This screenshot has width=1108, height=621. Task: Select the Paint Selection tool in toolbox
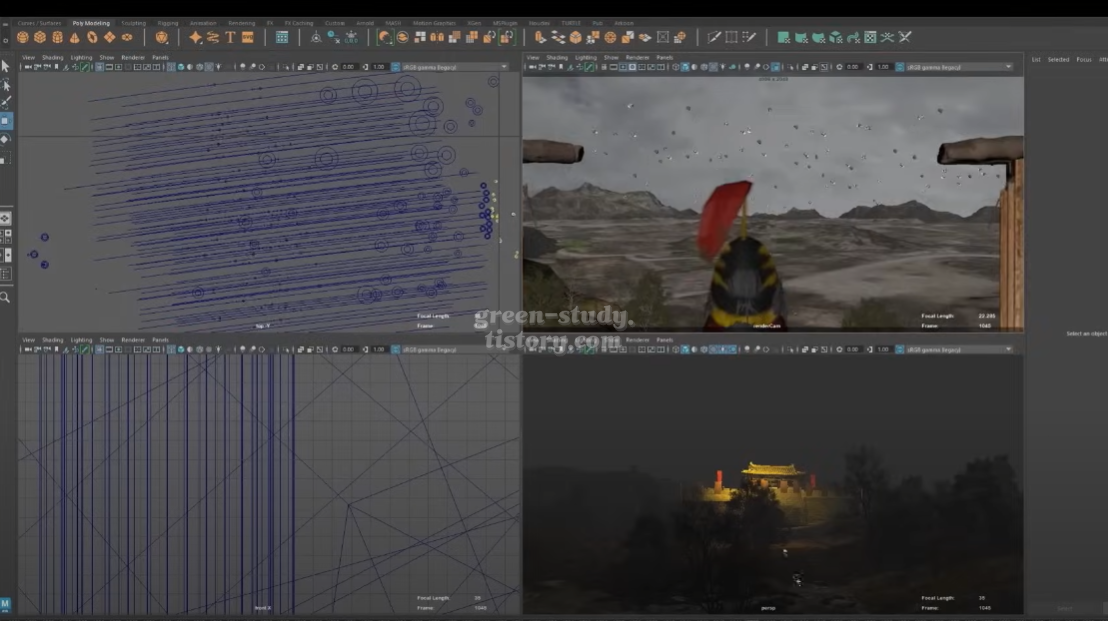[6, 102]
